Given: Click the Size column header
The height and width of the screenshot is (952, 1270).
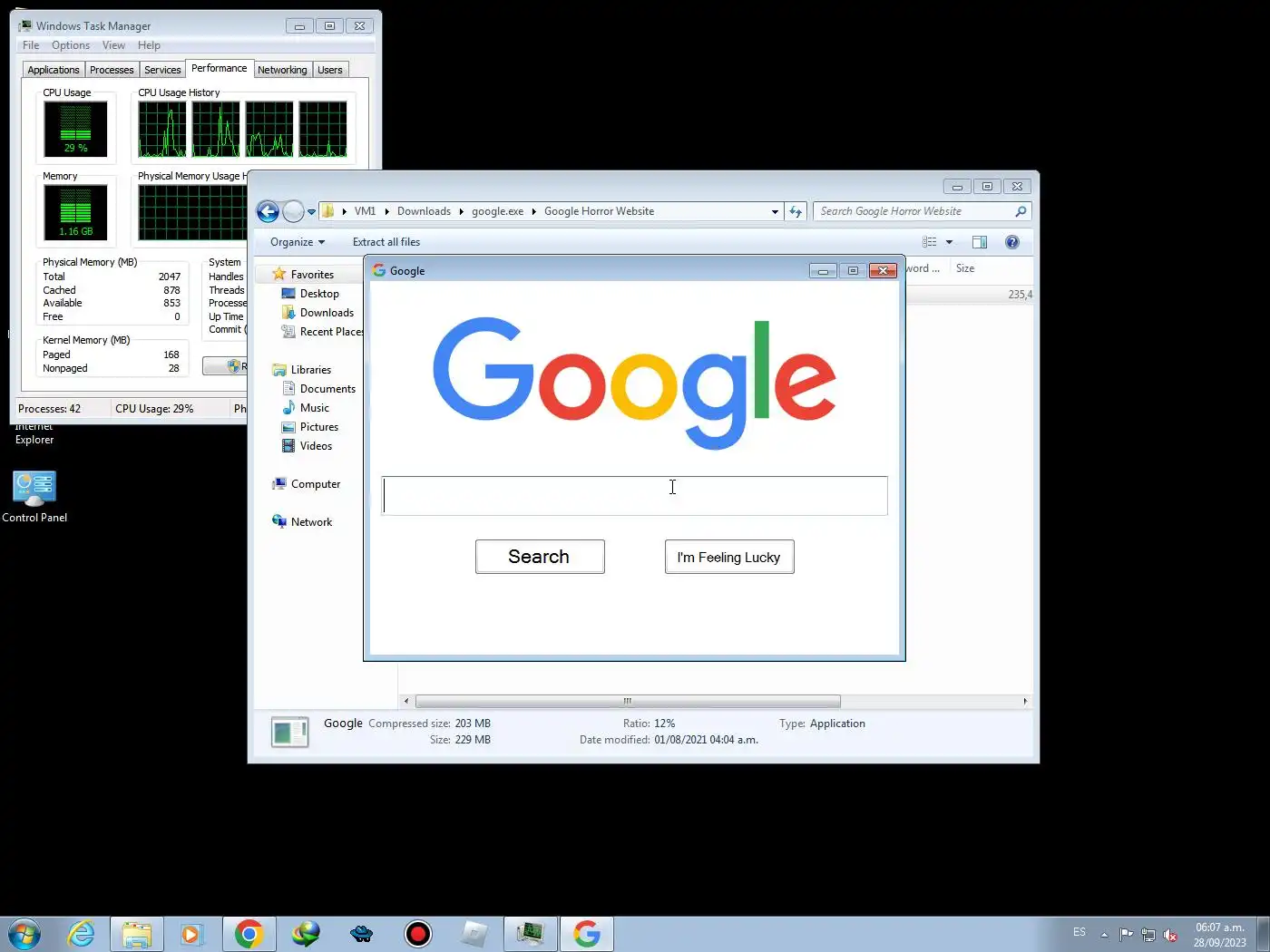Looking at the screenshot, I should coord(965,268).
